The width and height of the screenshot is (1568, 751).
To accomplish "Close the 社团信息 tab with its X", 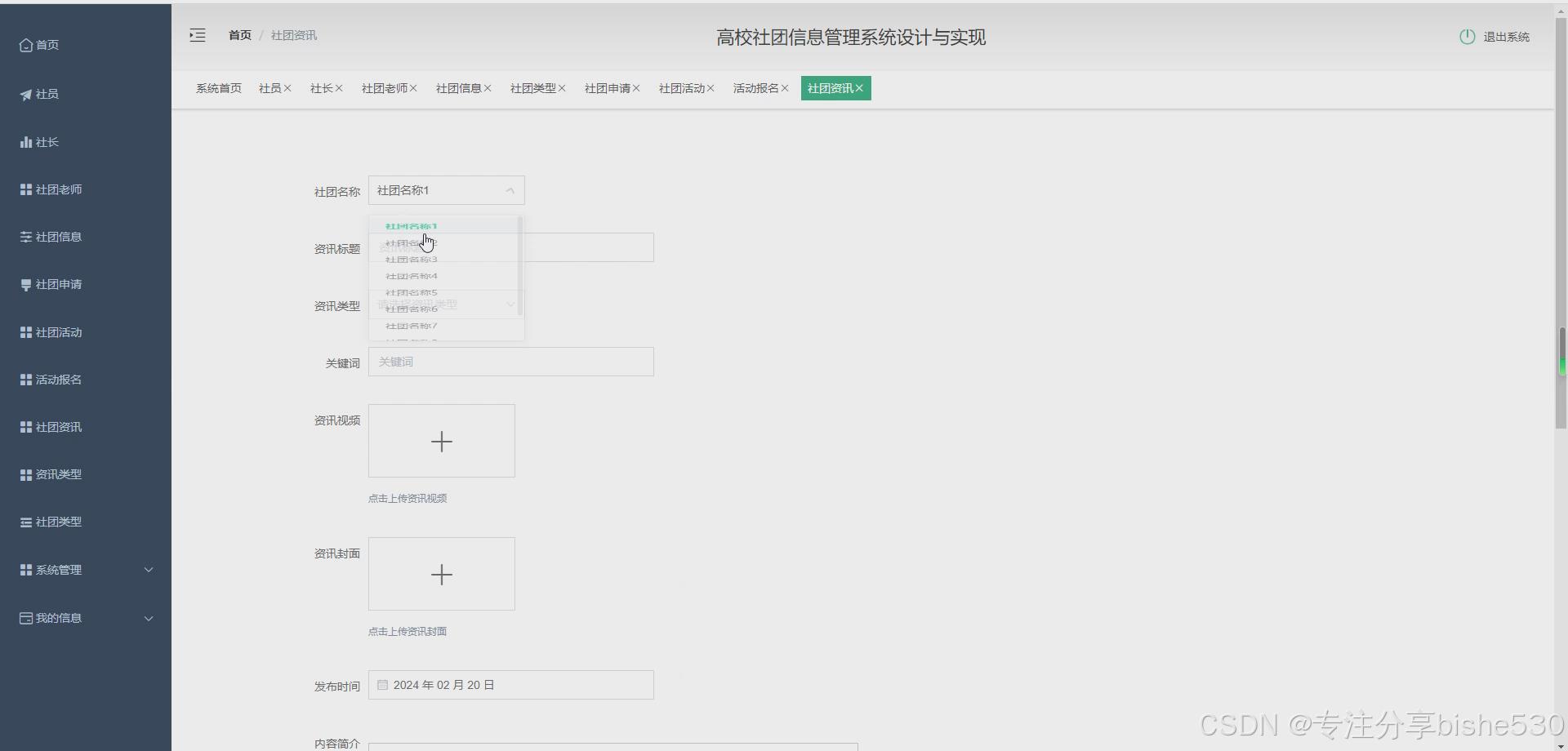I will (x=488, y=88).
